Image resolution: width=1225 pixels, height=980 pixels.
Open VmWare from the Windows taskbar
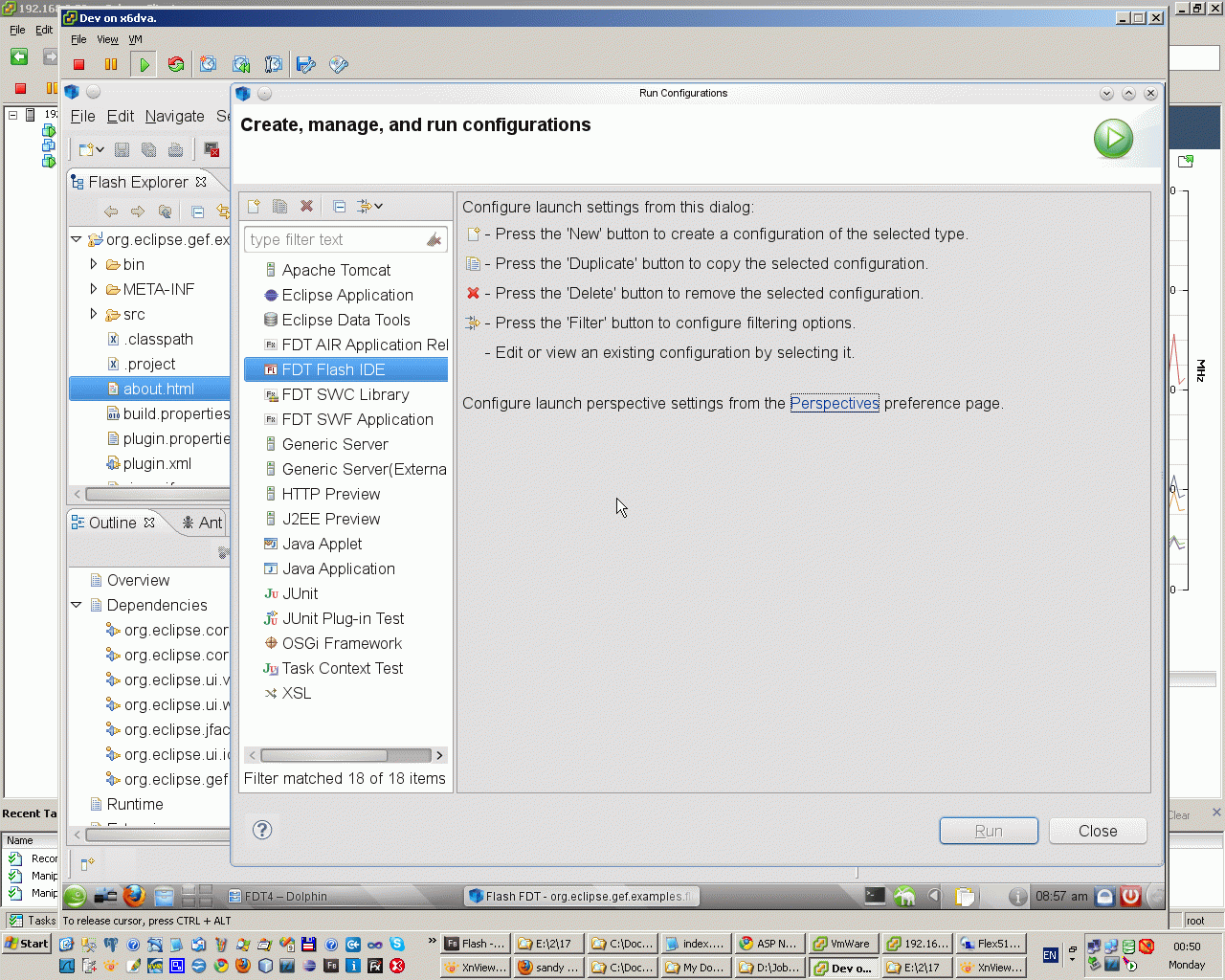(x=843, y=944)
